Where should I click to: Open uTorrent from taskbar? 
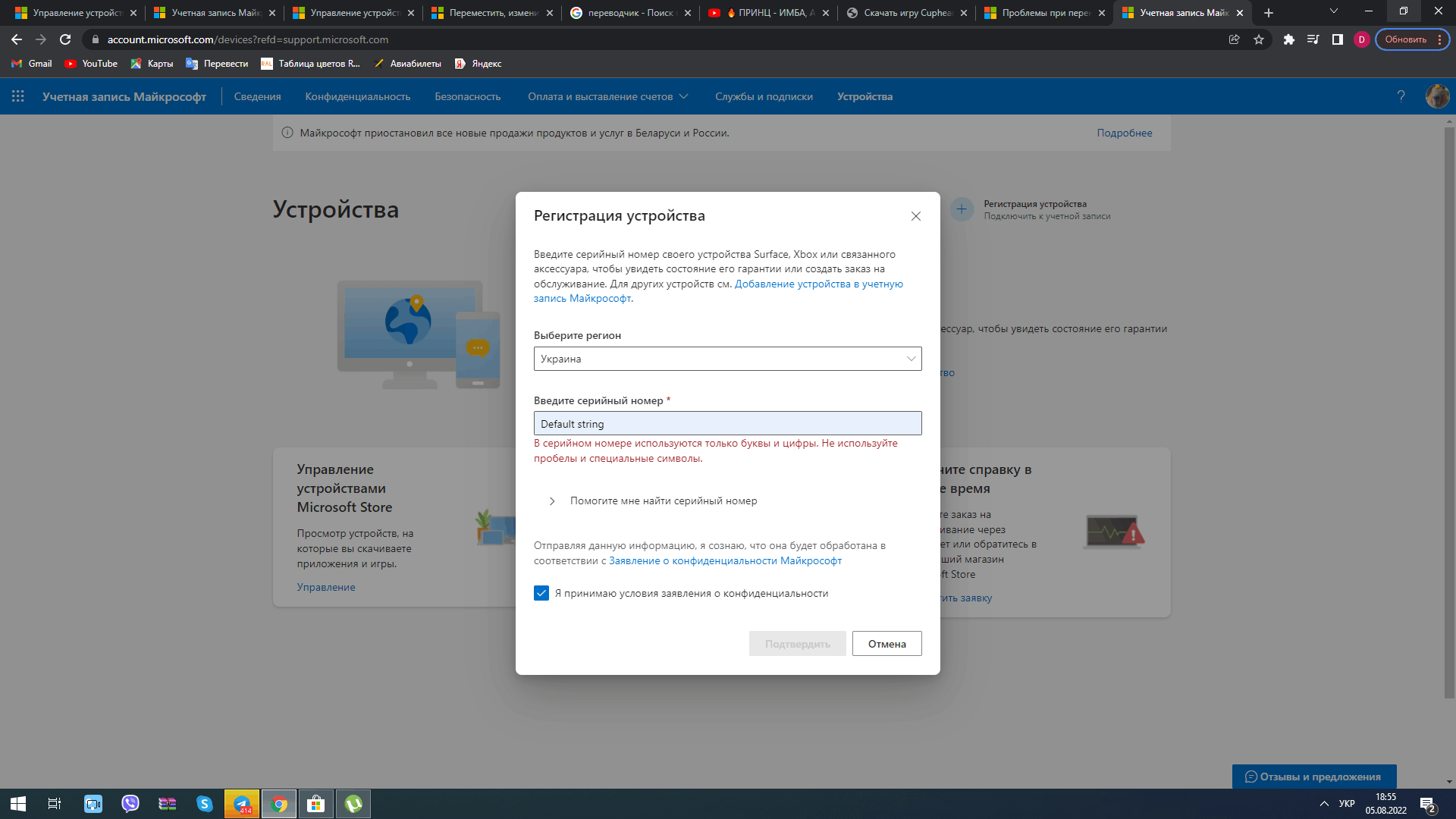tap(353, 804)
